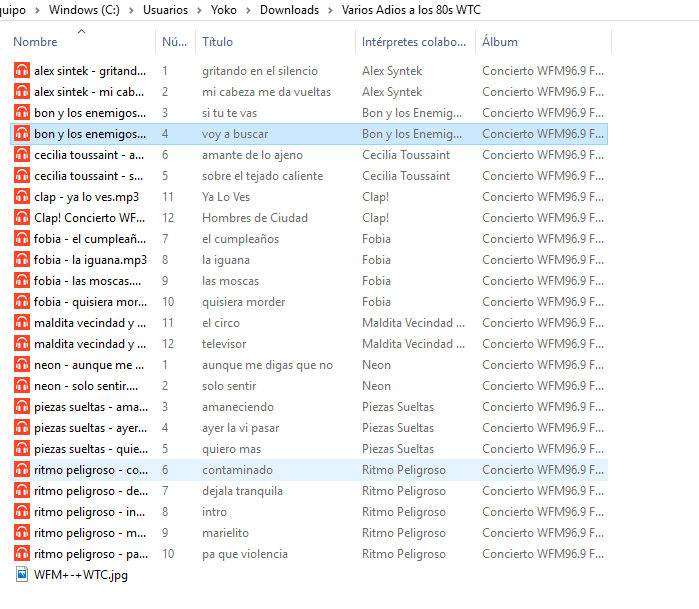This screenshot has width=699, height=609.
Task: Go to Windows (C:) in the address bar
Action: click(84, 10)
